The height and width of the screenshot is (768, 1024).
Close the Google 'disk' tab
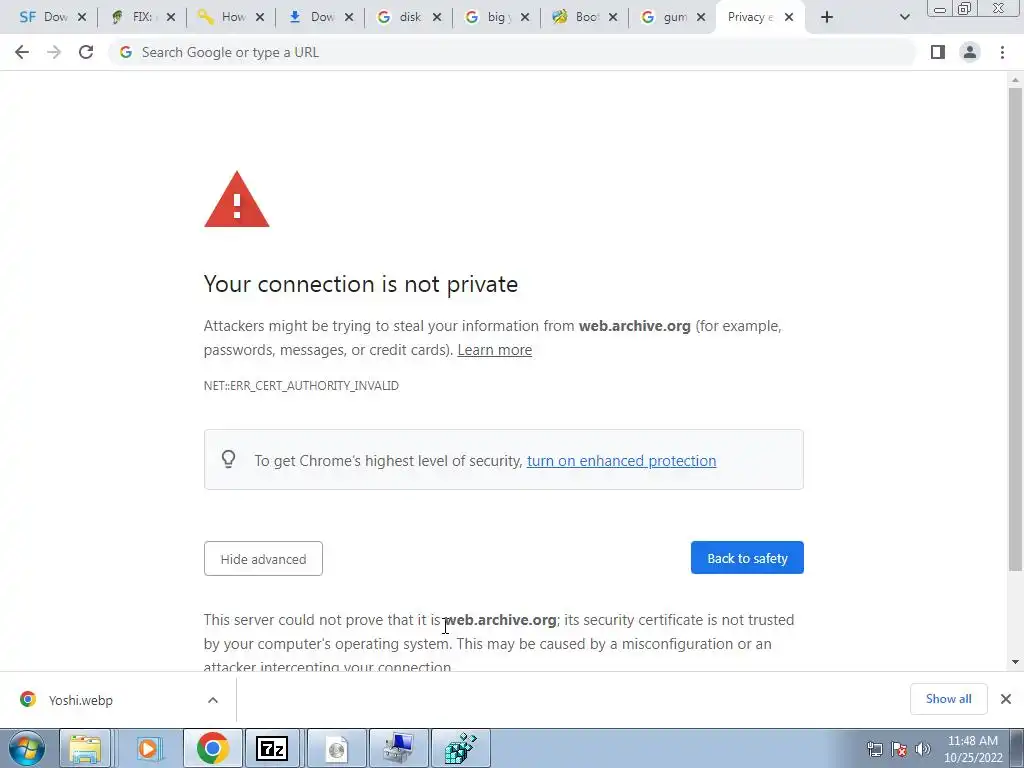437,18
